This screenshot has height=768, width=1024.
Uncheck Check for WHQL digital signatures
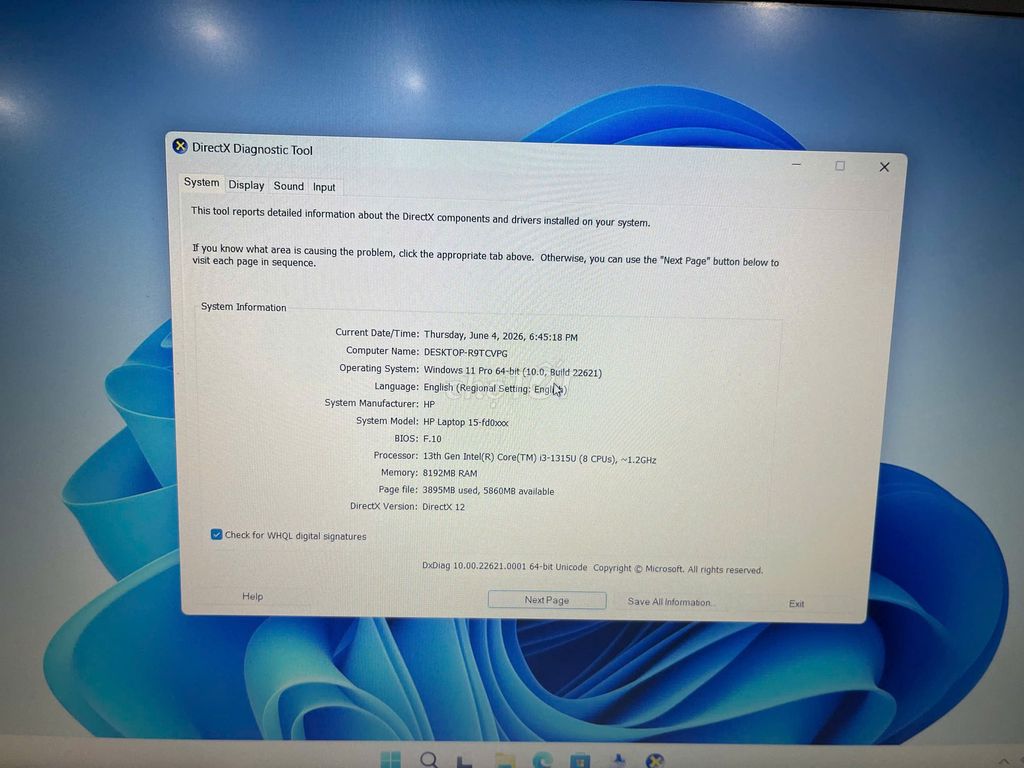(216, 534)
